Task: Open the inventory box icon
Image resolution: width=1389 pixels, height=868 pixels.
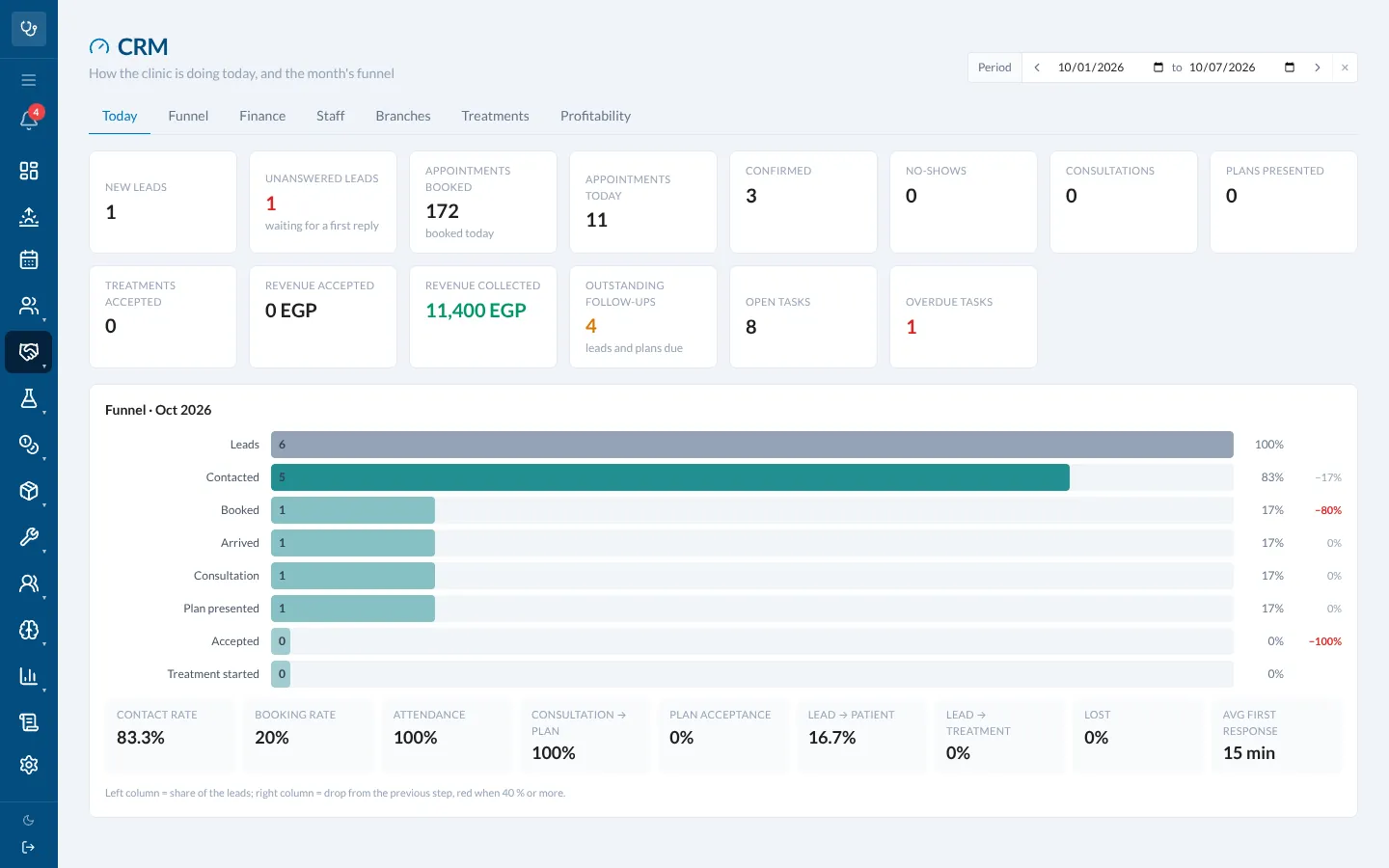Action: pyautogui.click(x=29, y=491)
